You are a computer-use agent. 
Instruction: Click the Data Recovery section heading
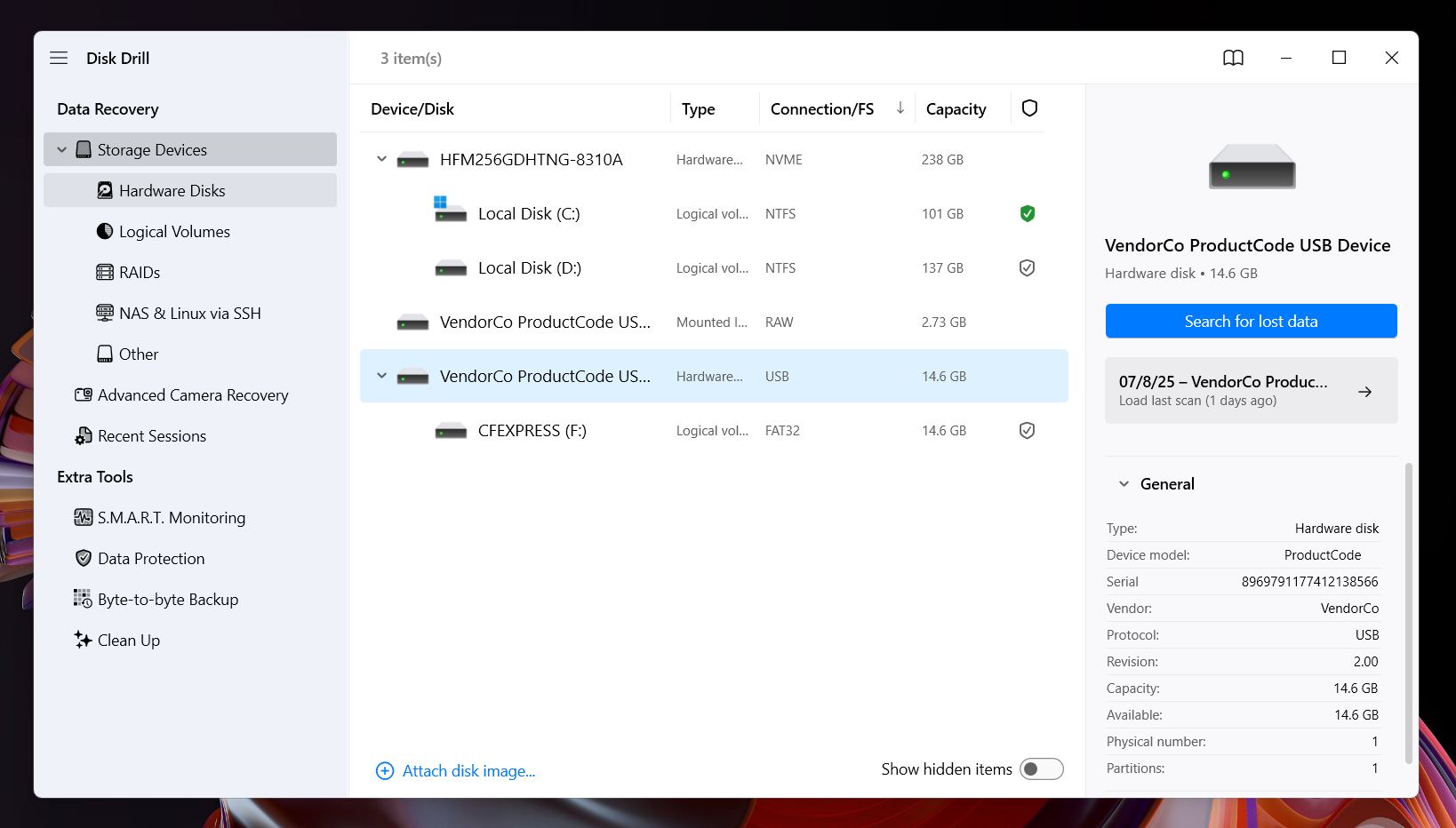[108, 108]
